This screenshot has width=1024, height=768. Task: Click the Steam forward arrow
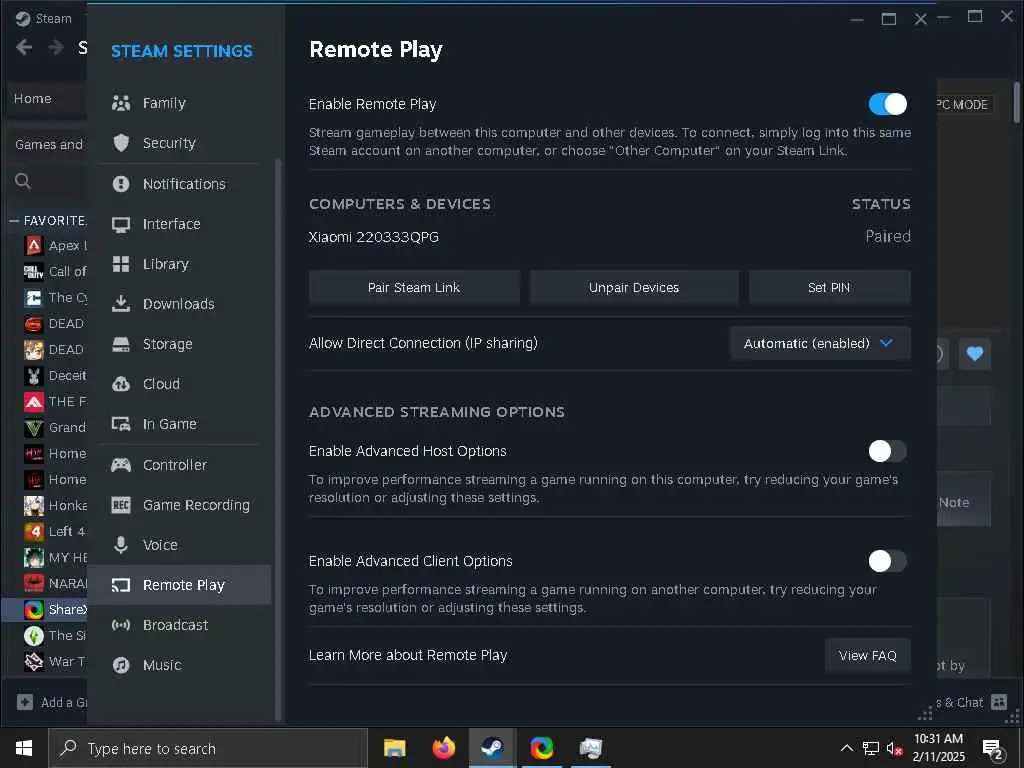pyautogui.click(x=56, y=47)
